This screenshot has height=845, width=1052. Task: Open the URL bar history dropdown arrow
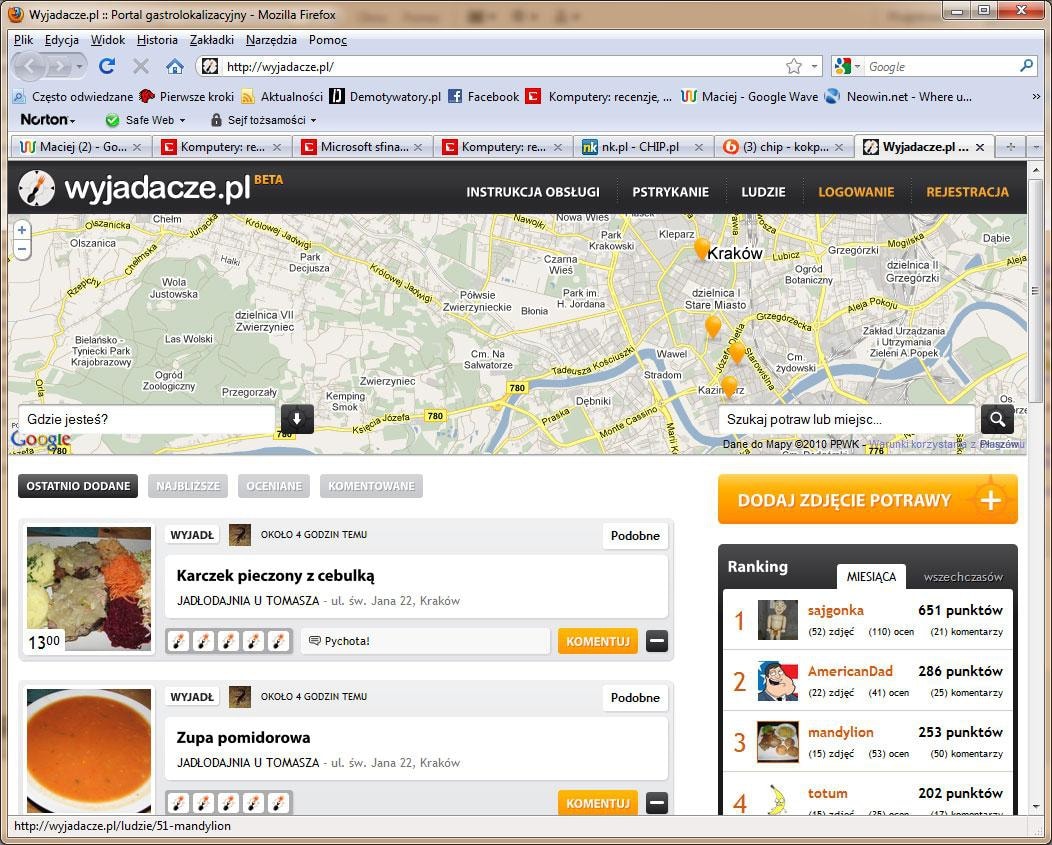pos(814,66)
